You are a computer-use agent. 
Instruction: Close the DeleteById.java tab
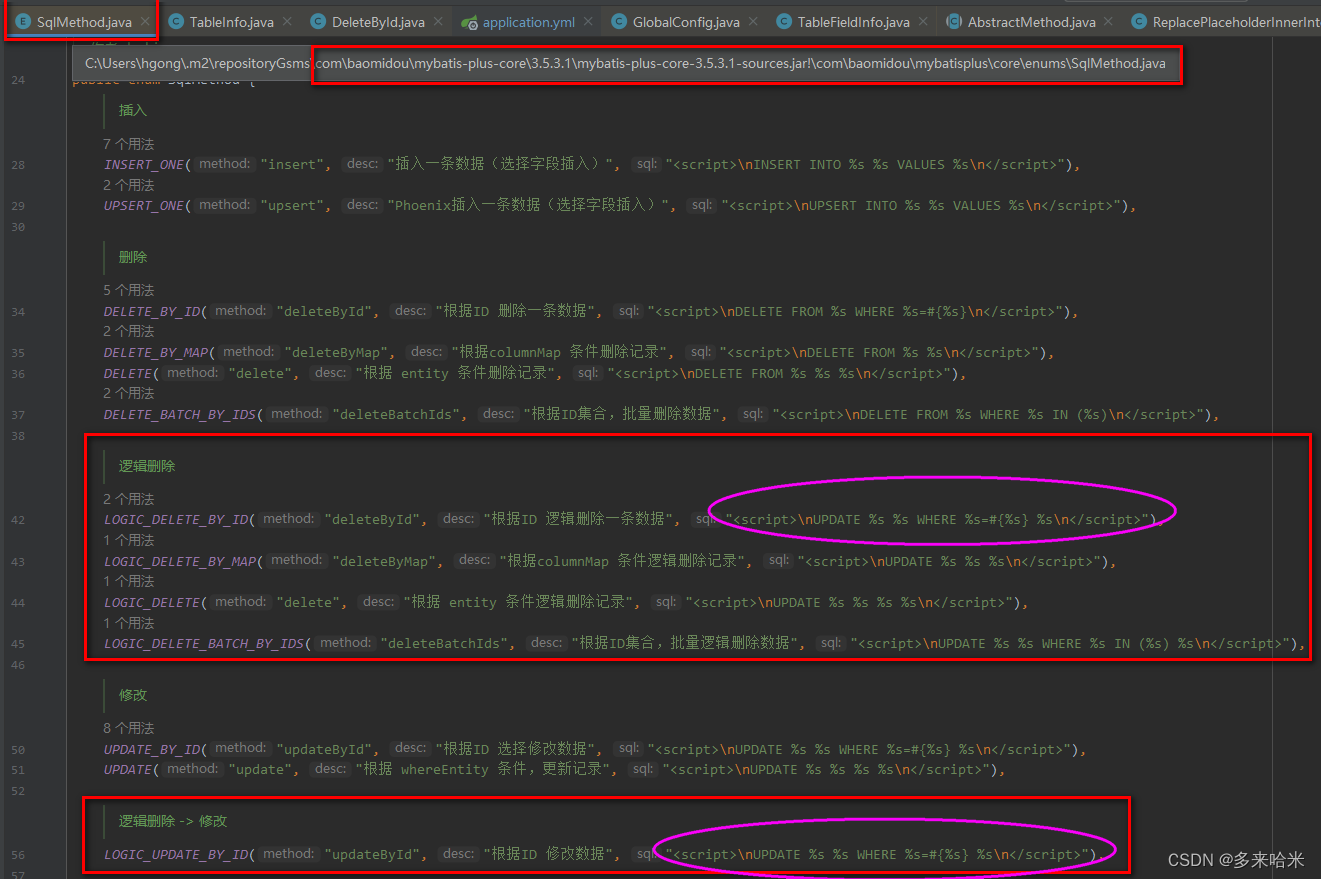pos(438,22)
